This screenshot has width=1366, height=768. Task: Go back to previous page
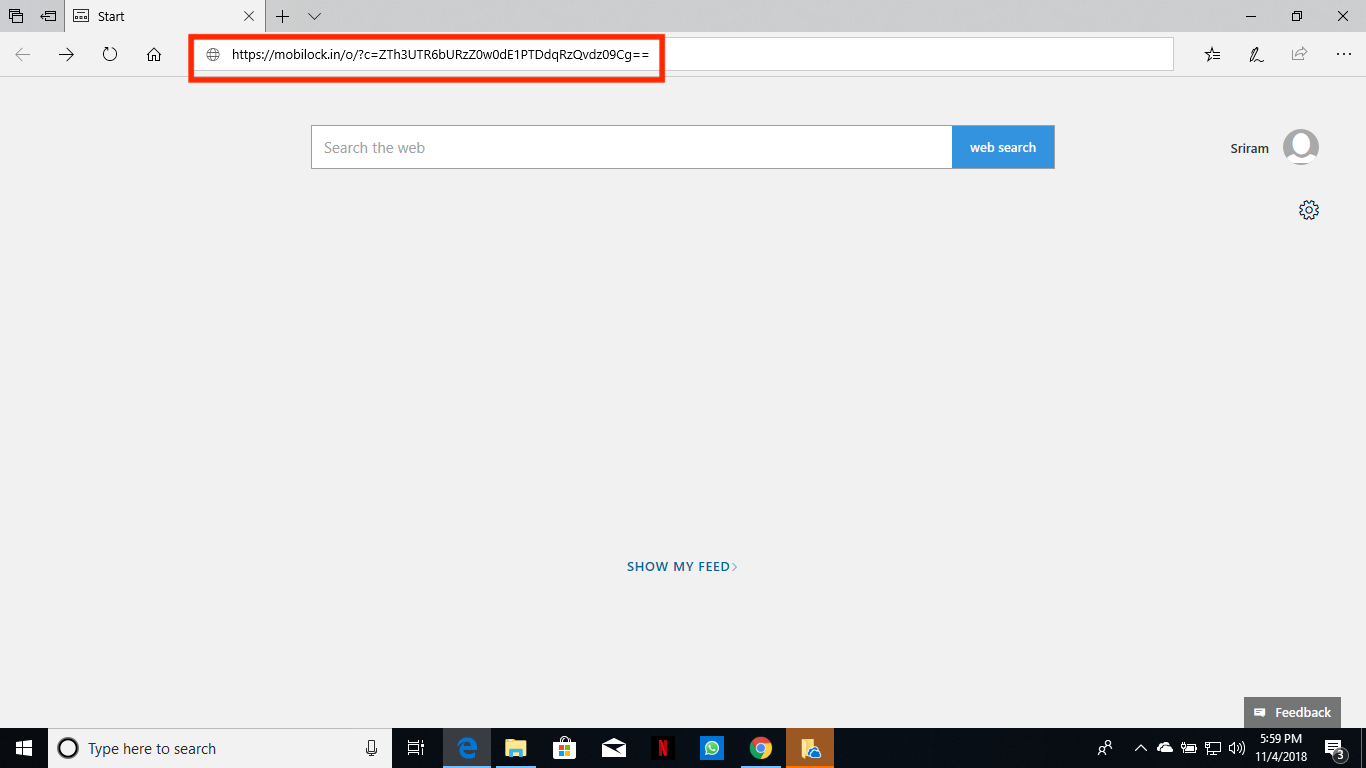point(23,54)
